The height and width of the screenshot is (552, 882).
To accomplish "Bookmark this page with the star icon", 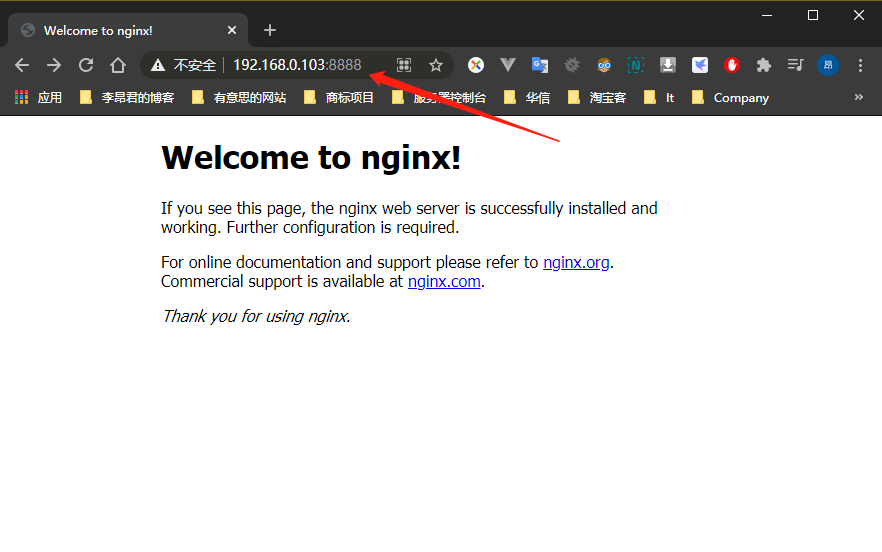I will pyautogui.click(x=436, y=65).
